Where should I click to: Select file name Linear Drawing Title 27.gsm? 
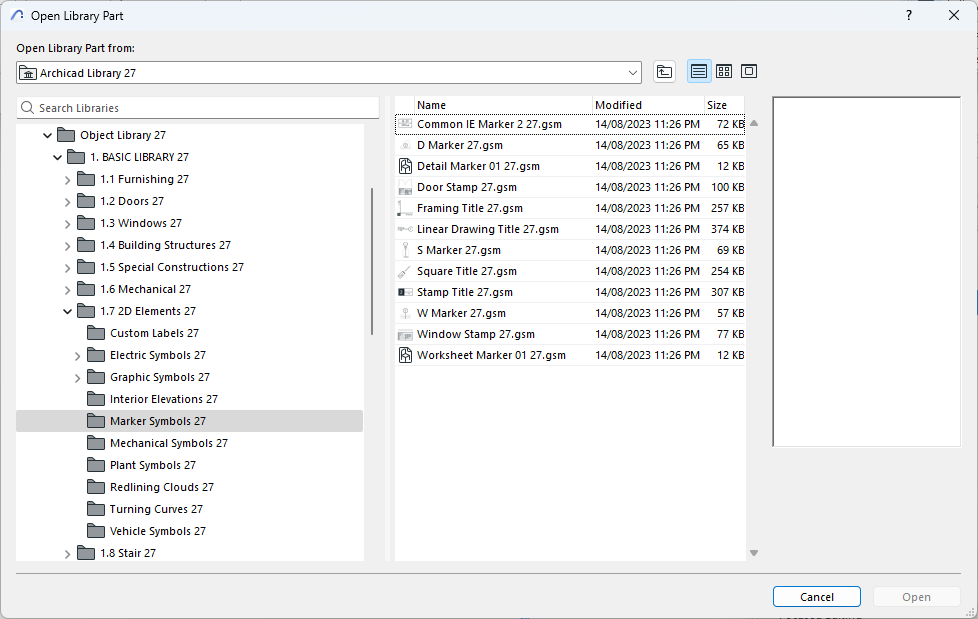[x=488, y=229]
